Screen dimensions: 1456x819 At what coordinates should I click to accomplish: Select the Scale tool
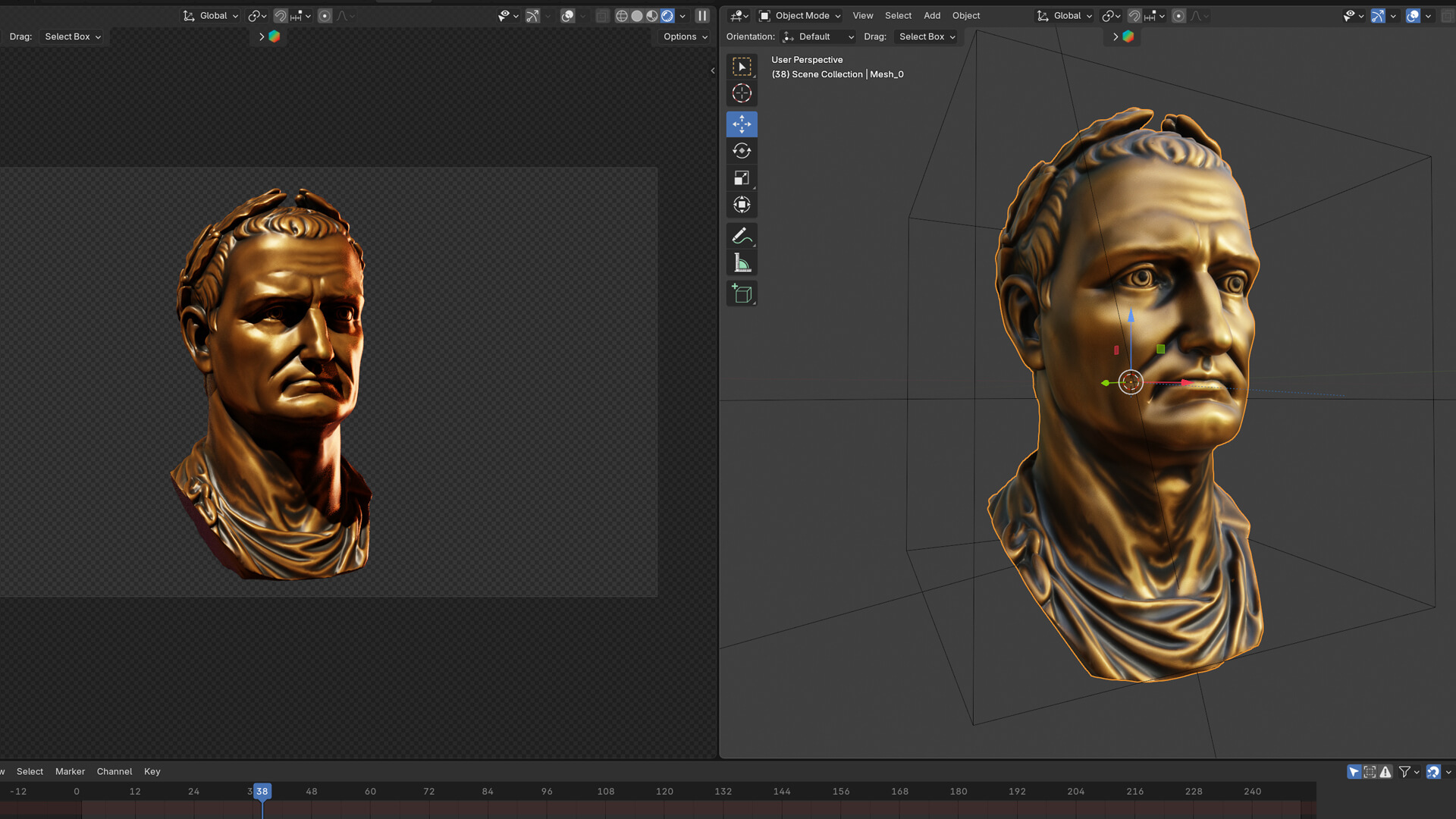(742, 177)
